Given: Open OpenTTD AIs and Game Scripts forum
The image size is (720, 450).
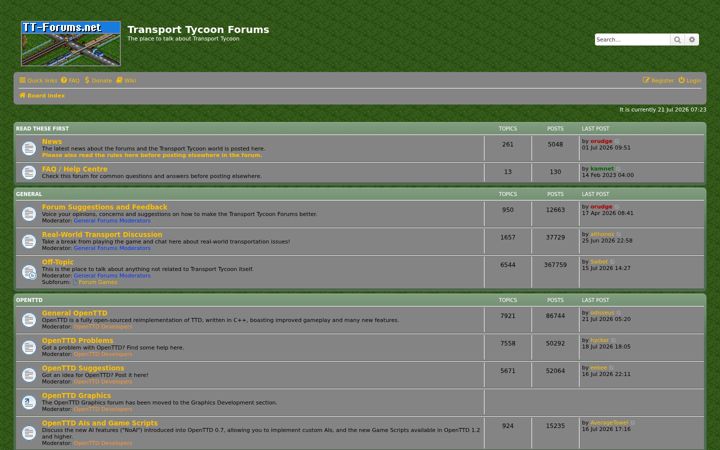Looking at the screenshot, I should coord(100,423).
